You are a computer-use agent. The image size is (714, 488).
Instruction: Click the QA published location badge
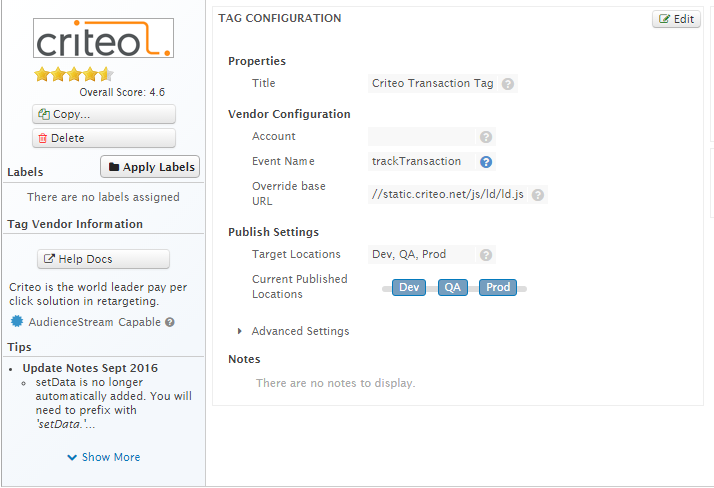(x=453, y=287)
